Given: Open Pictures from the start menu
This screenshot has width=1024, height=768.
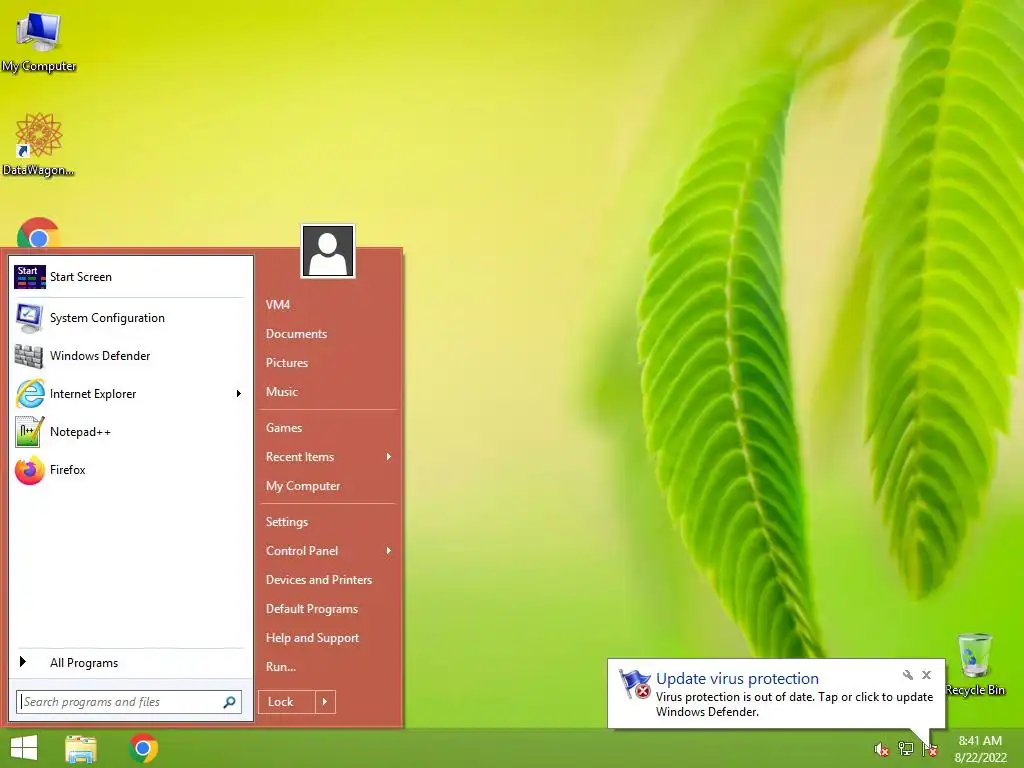Looking at the screenshot, I should pos(287,362).
